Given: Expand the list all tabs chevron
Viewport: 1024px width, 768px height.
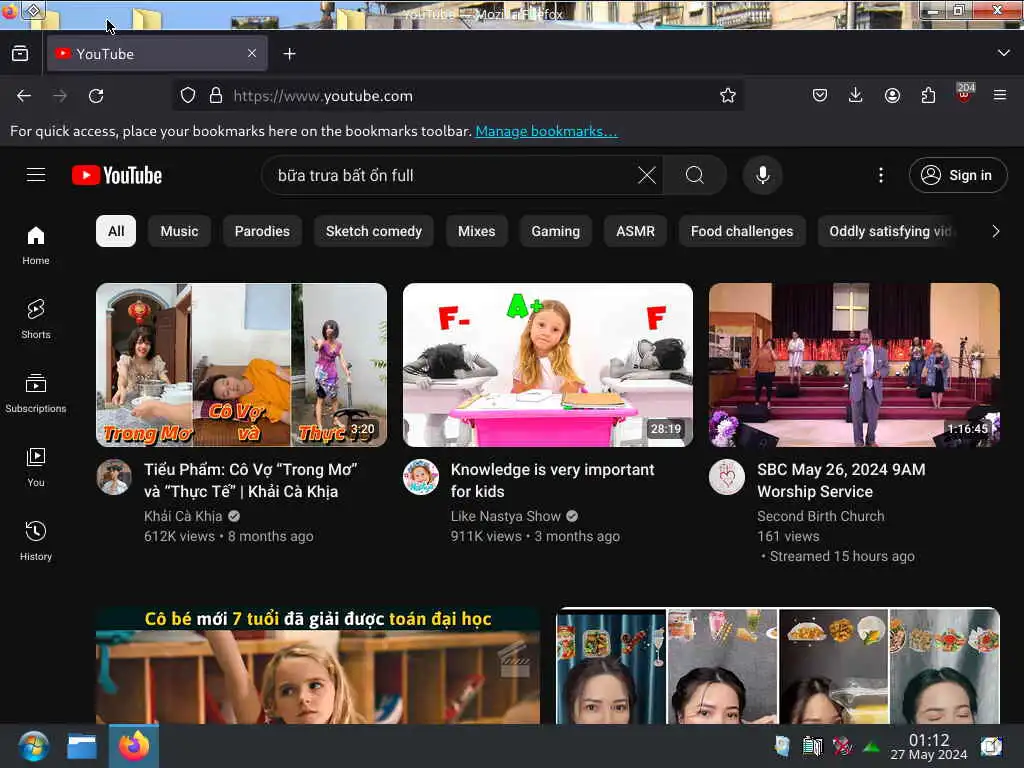Looking at the screenshot, I should point(1004,53).
